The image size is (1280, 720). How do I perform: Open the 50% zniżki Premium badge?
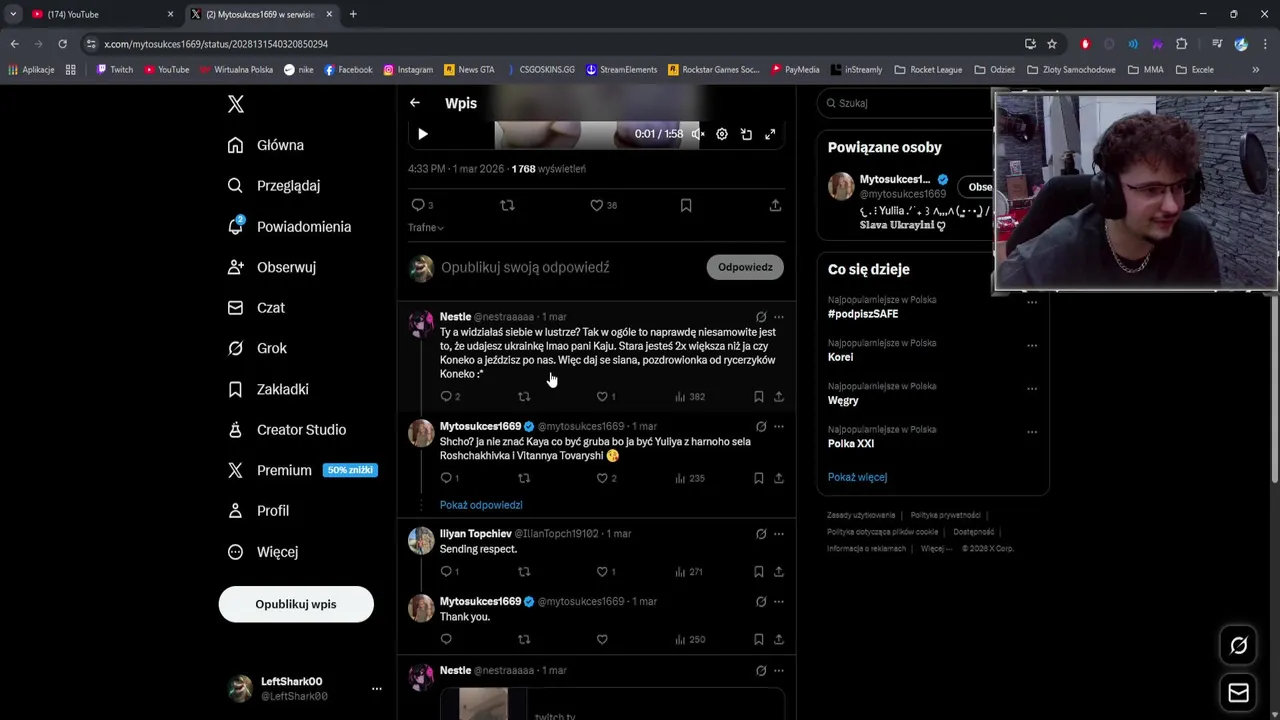point(350,470)
